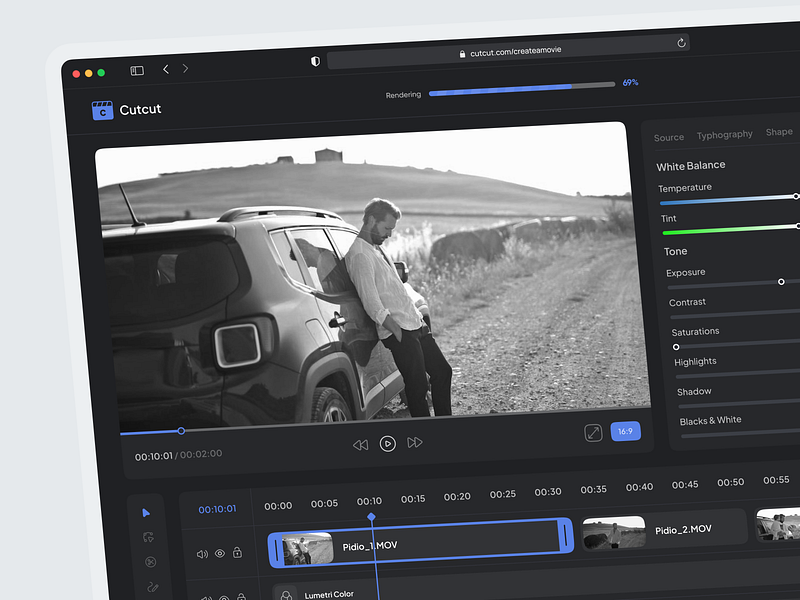Click the rewind playback icon
The width and height of the screenshot is (800, 600).
coord(360,446)
